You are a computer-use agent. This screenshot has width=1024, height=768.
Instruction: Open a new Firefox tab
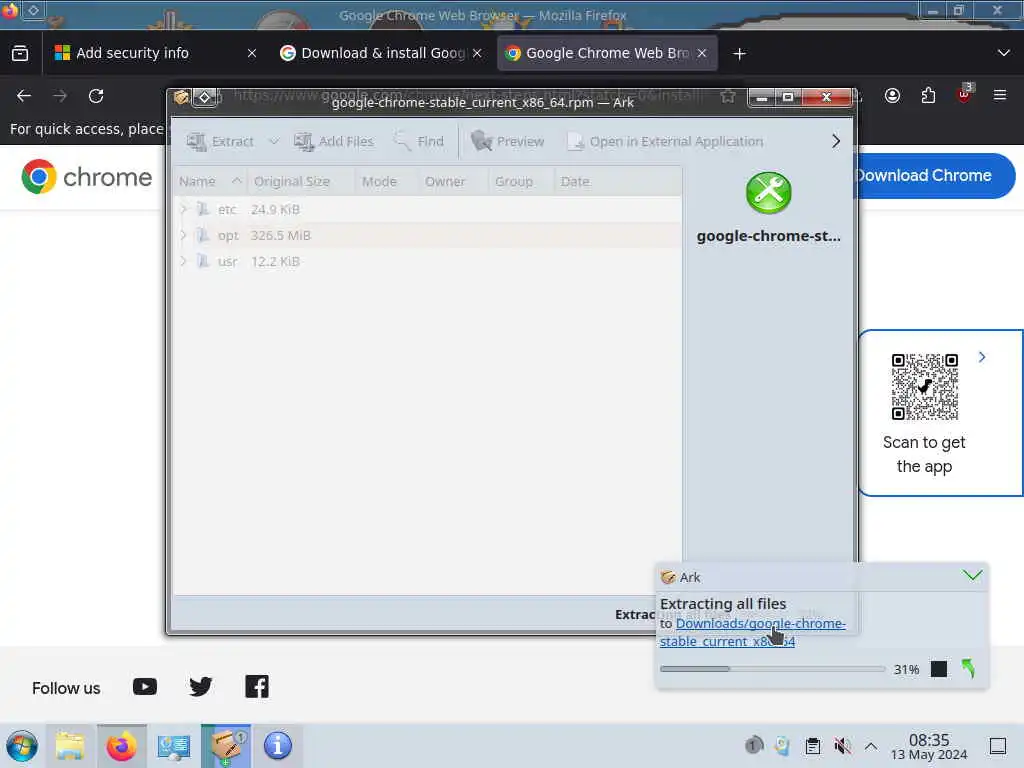click(739, 54)
